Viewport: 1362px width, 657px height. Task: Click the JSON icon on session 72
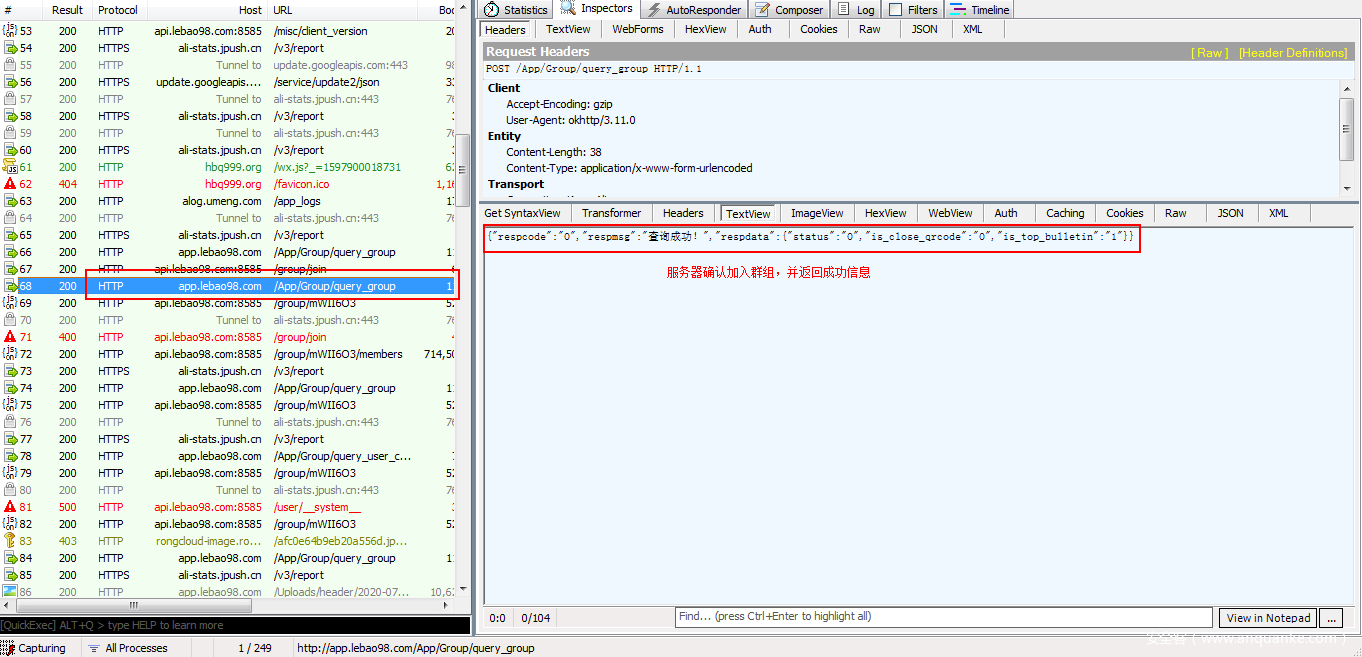(10, 354)
